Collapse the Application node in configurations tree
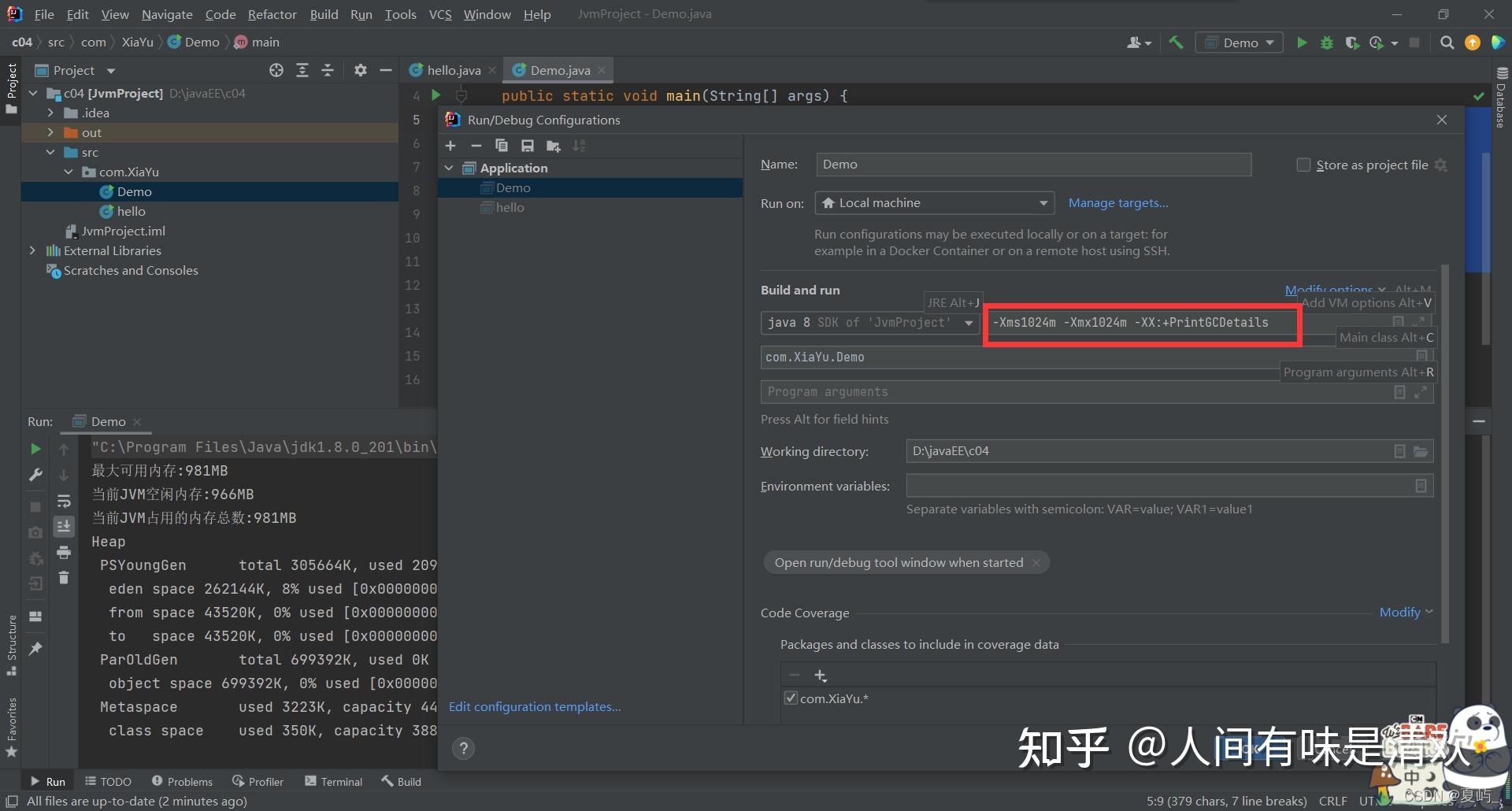Image resolution: width=1512 pixels, height=811 pixels. click(x=449, y=168)
